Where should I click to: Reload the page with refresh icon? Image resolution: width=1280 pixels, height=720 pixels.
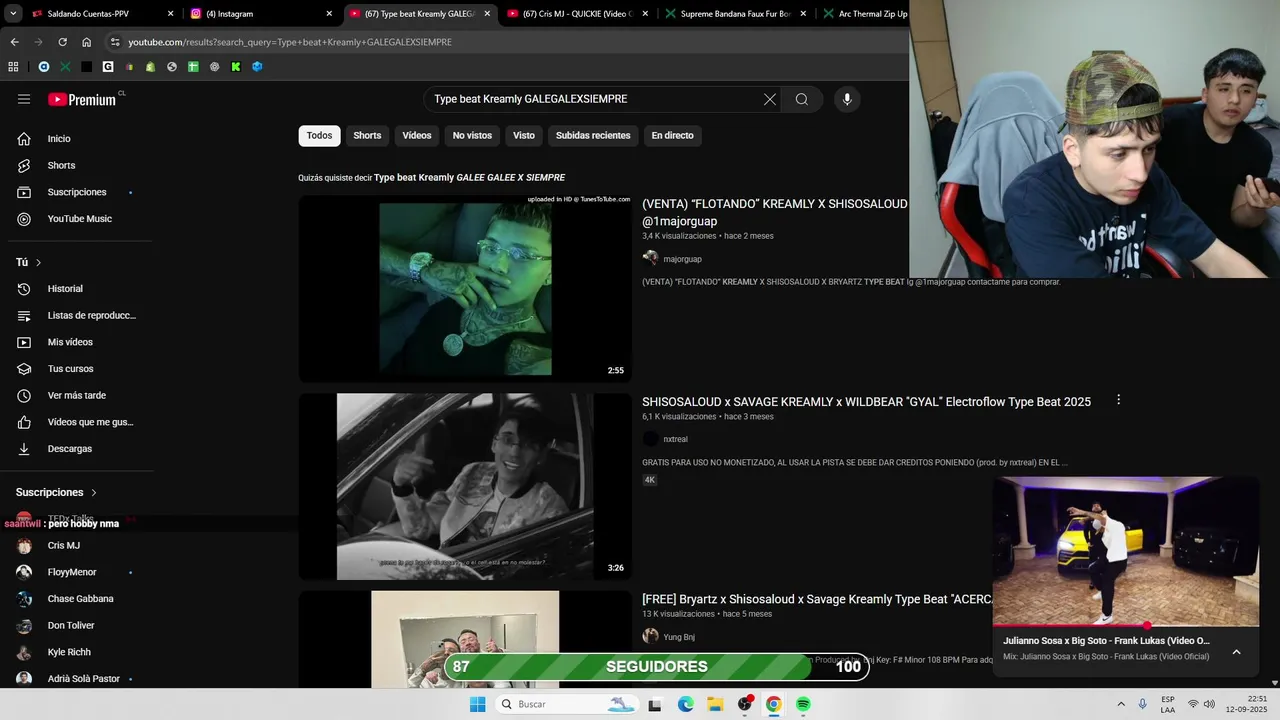pyautogui.click(x=62, y=42)
